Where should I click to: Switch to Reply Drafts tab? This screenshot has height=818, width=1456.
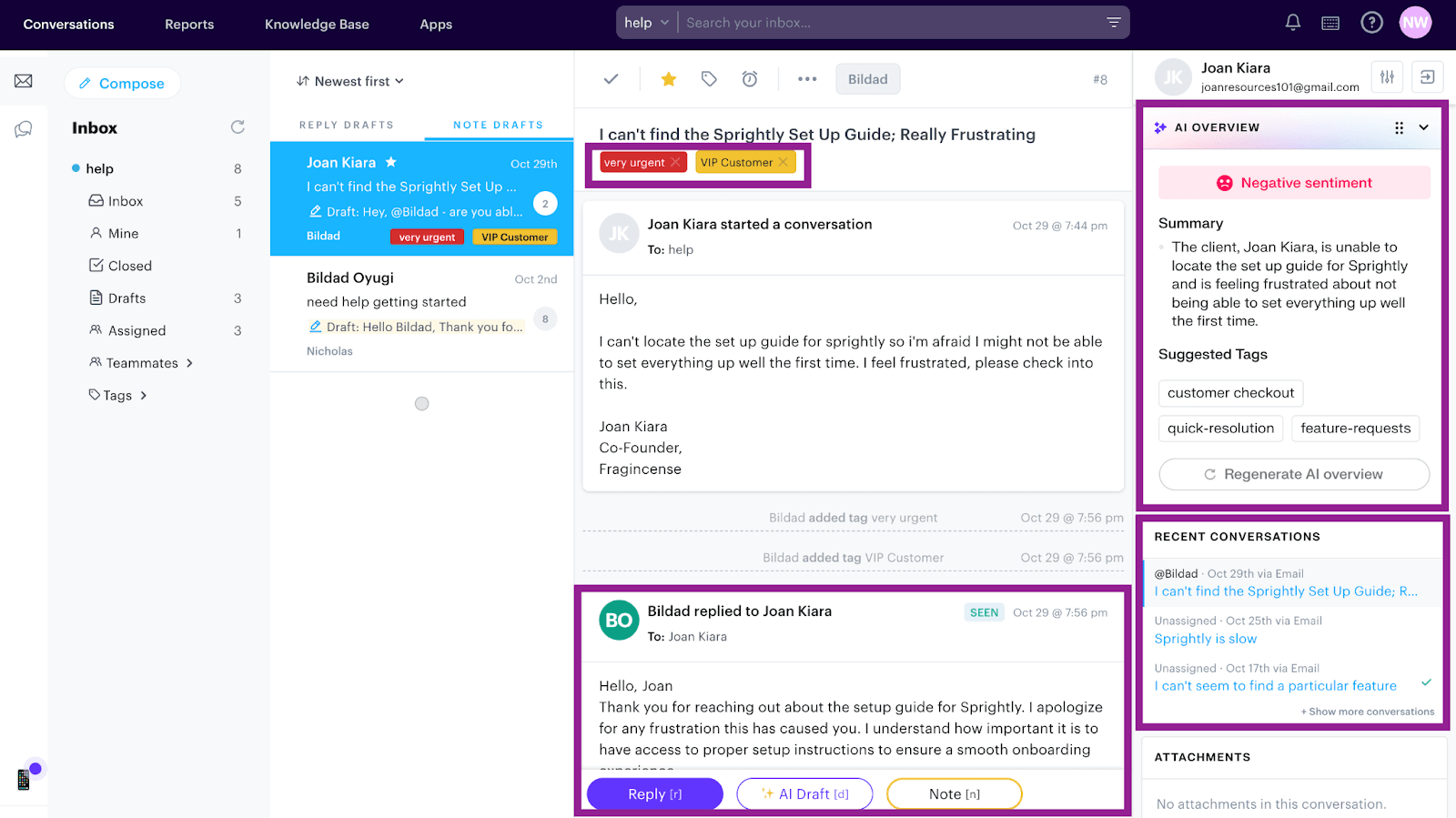(347, 125)
